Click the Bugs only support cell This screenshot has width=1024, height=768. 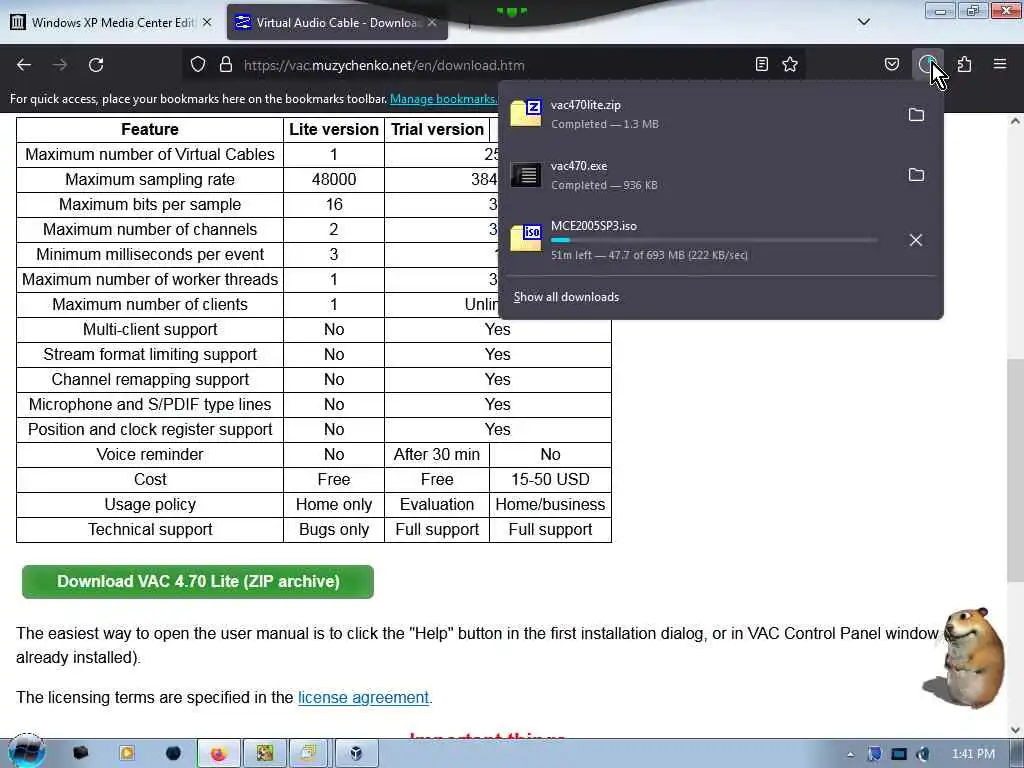[334, 530]
